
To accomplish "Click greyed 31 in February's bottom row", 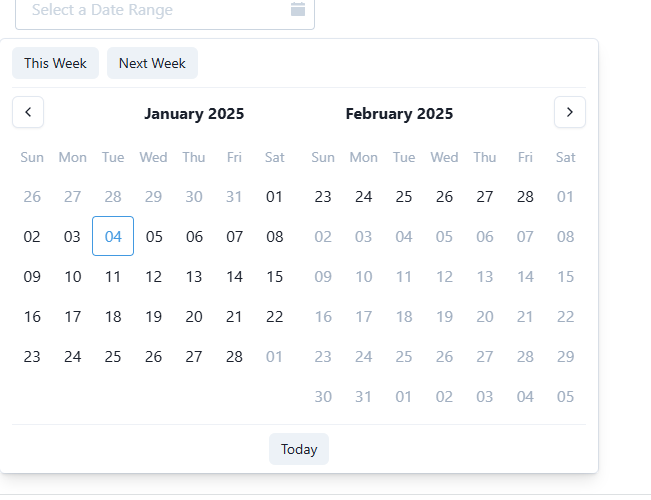I will coord(363,397).
